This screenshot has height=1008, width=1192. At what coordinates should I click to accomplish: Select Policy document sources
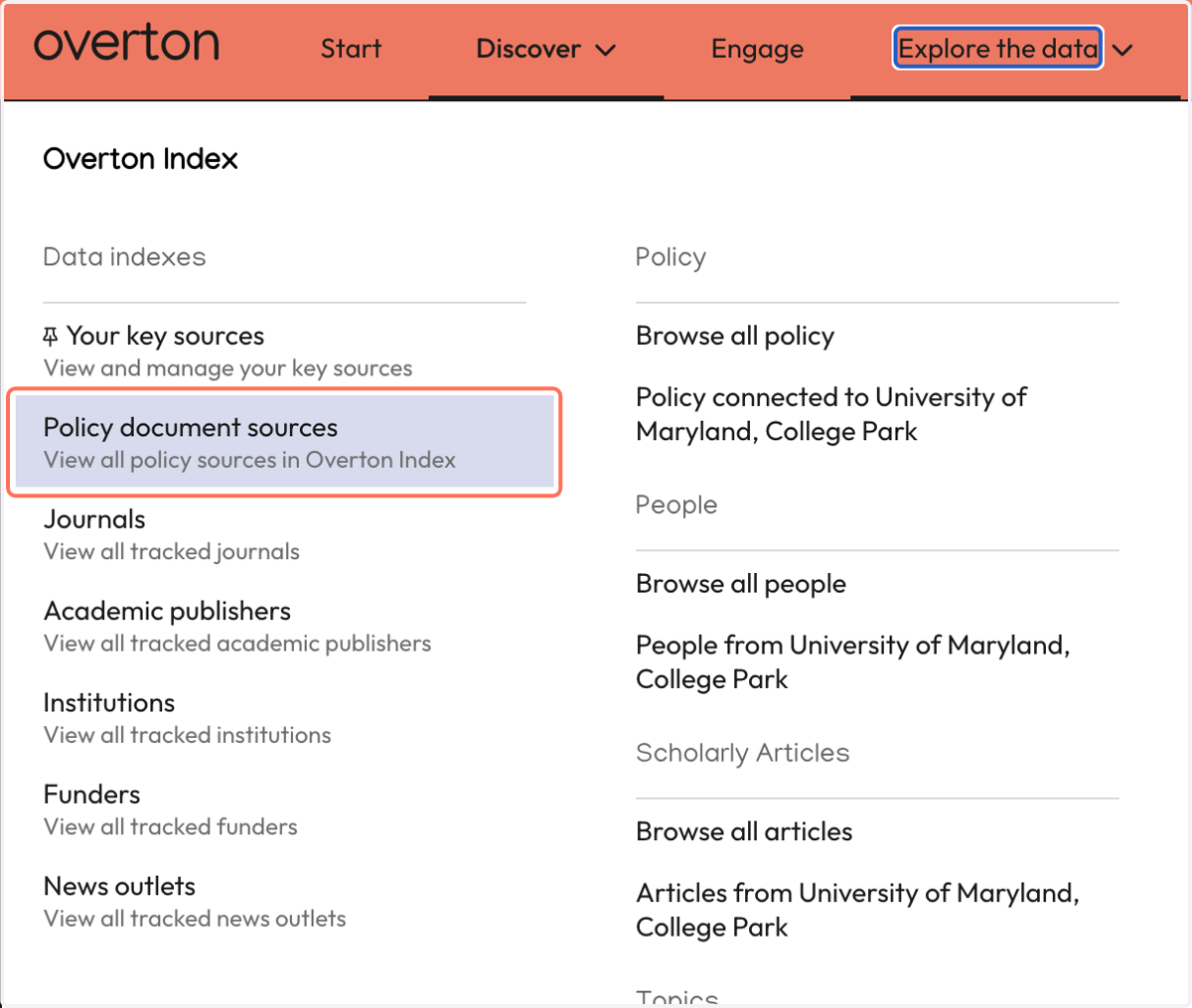[x=284, y=443]
